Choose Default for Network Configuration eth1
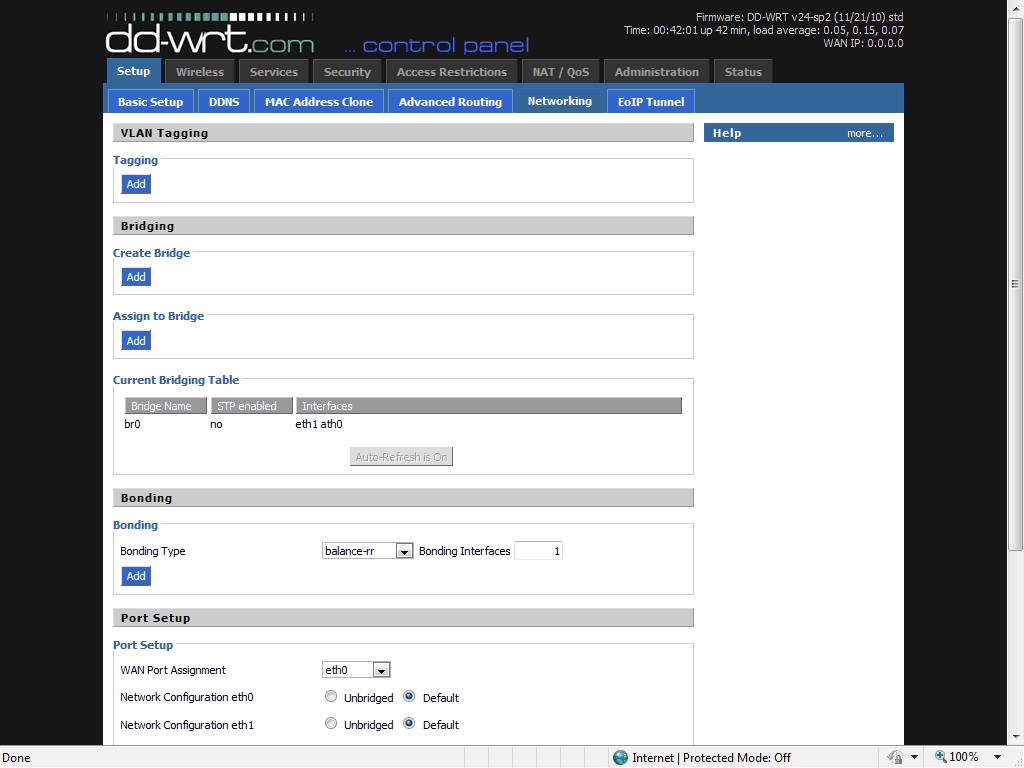This screenshot has height=768, width=1024. coord(409,724)
